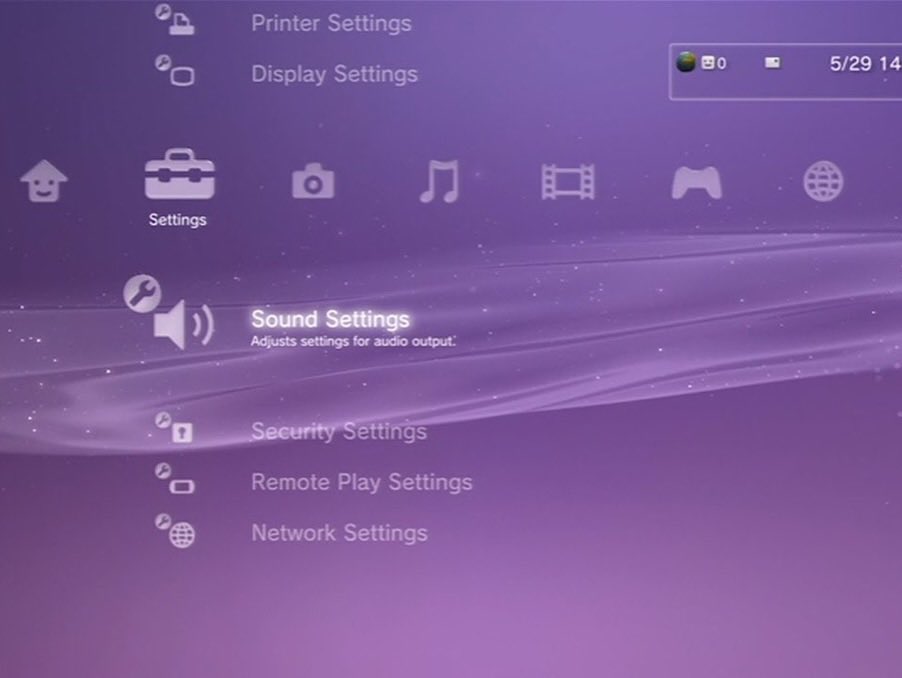The image size is (902, 678).
Task: Open Printer Settings
Action: pyautogui.click(x=331, y=23)
